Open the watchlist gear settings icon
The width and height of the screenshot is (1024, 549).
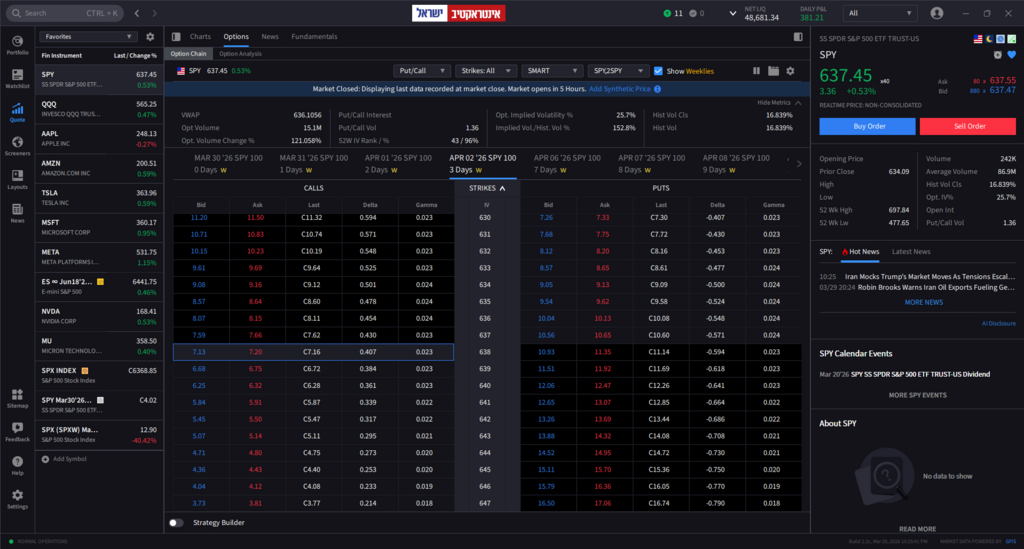(150, 37)
